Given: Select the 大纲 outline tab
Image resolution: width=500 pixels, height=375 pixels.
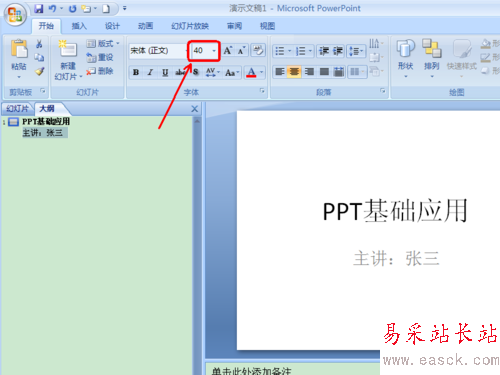Looking at the screenshot, I should (x=47, y=109).
